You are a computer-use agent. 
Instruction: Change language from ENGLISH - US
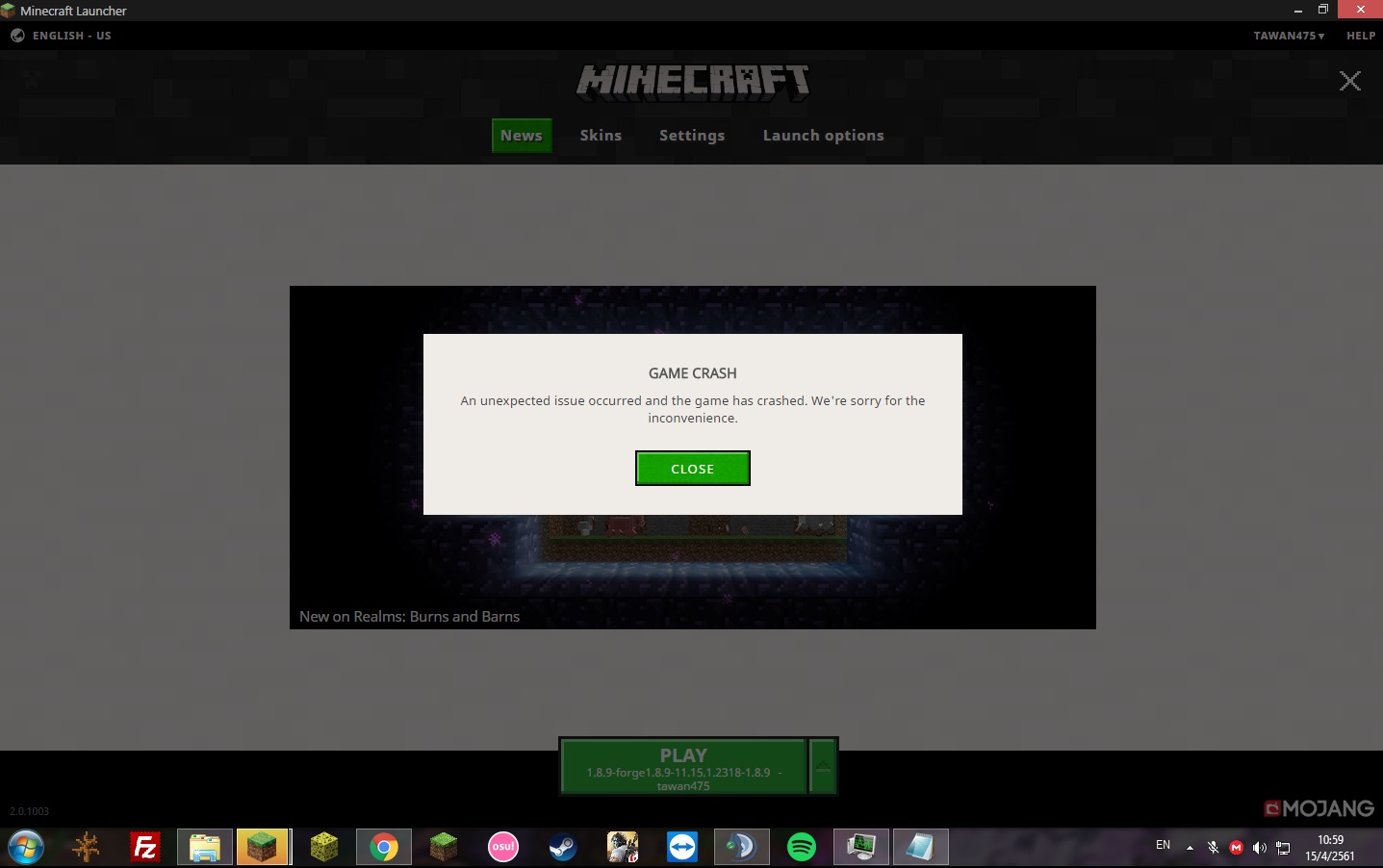coord(71,36)
